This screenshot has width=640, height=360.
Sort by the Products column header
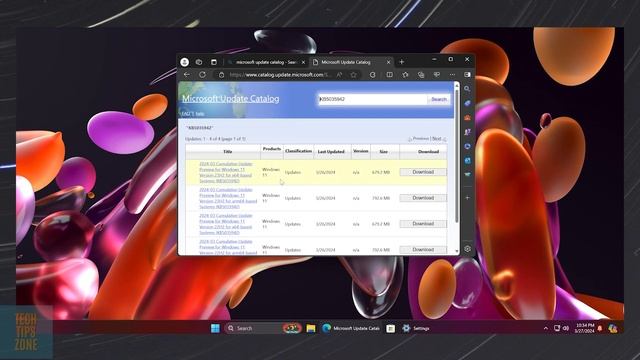272,149
